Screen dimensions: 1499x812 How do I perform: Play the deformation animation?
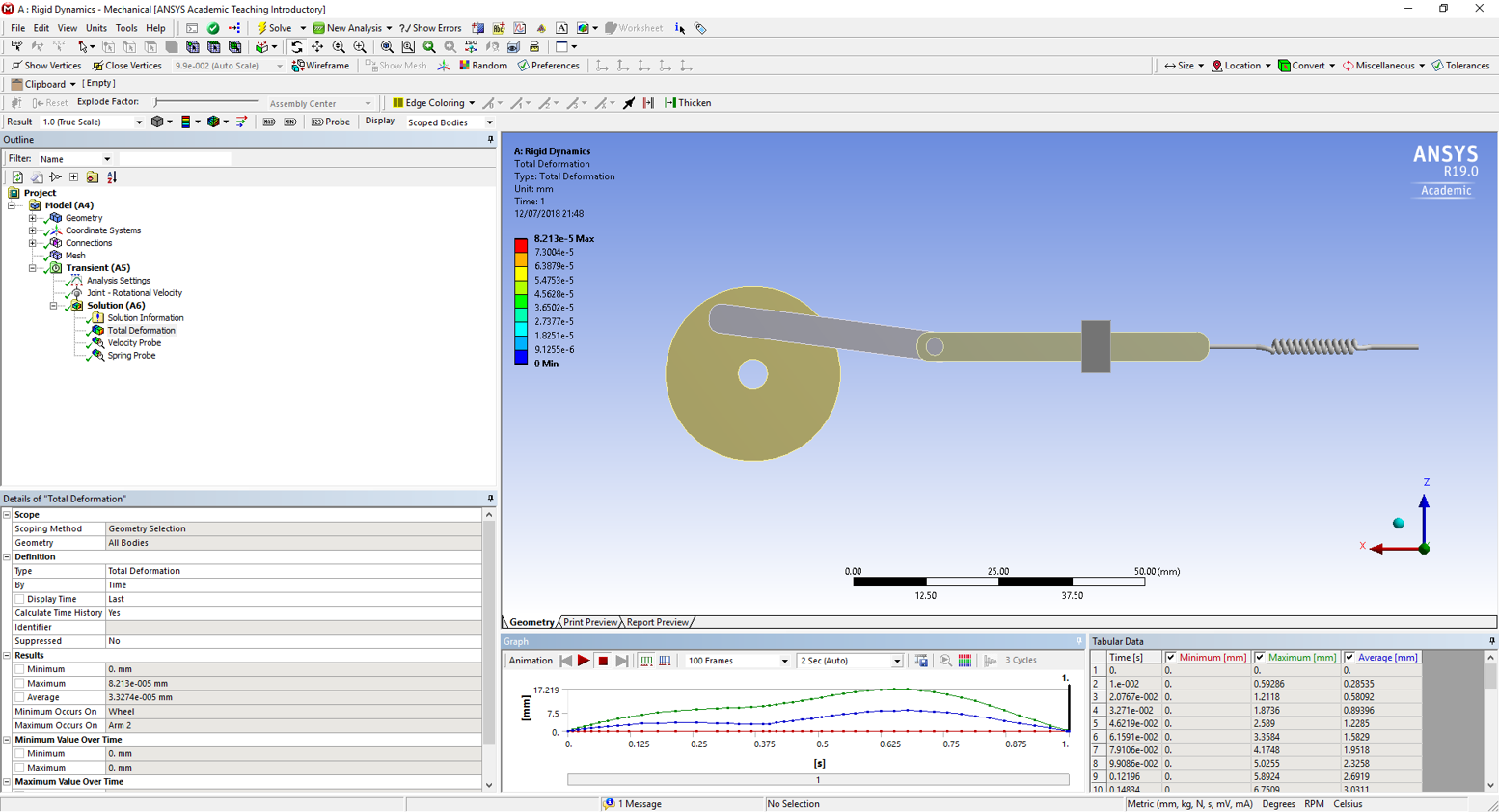click(x=584, y=661)
